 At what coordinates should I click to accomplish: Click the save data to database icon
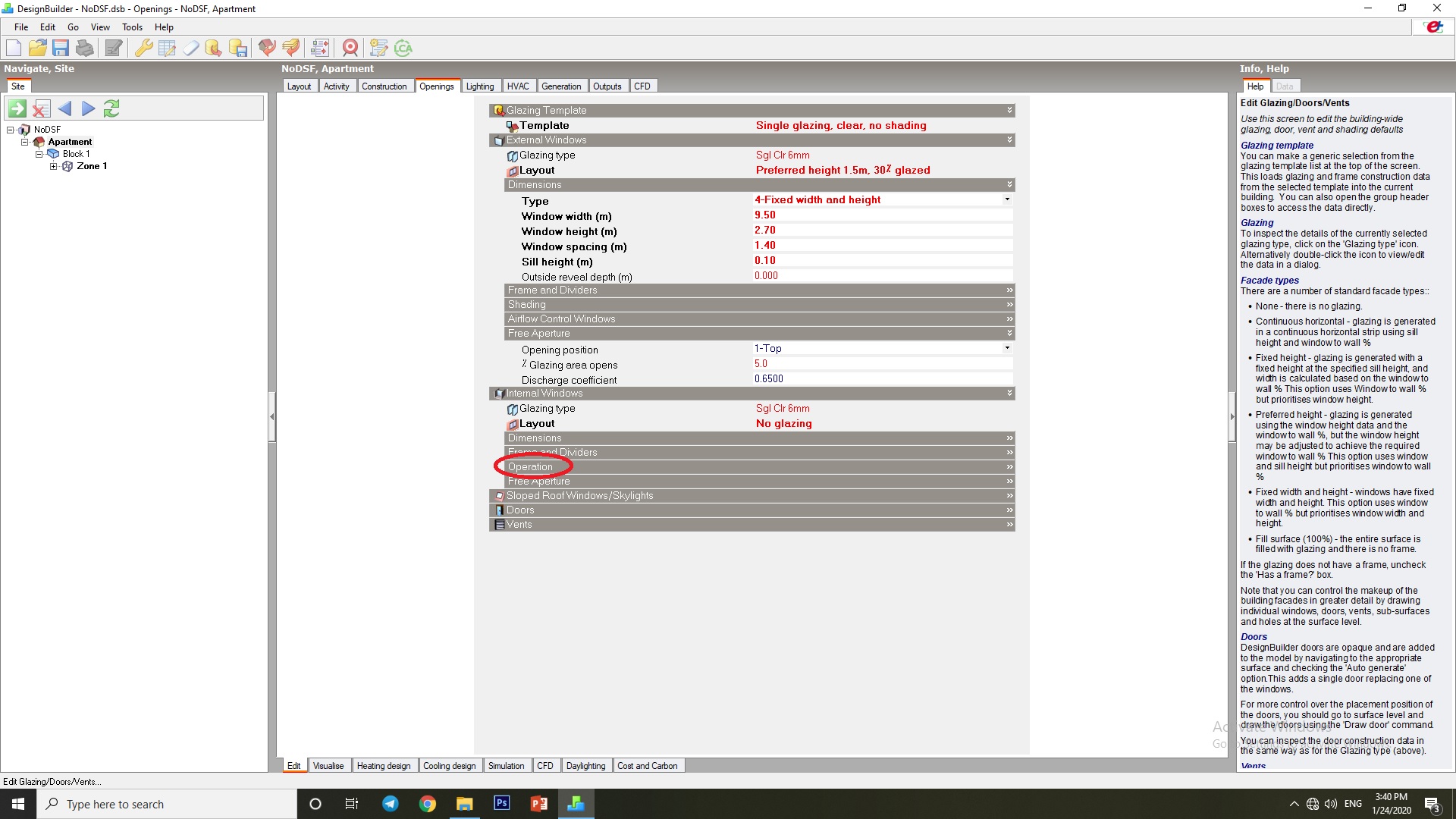pyautogui.click(x=237, y=49)
